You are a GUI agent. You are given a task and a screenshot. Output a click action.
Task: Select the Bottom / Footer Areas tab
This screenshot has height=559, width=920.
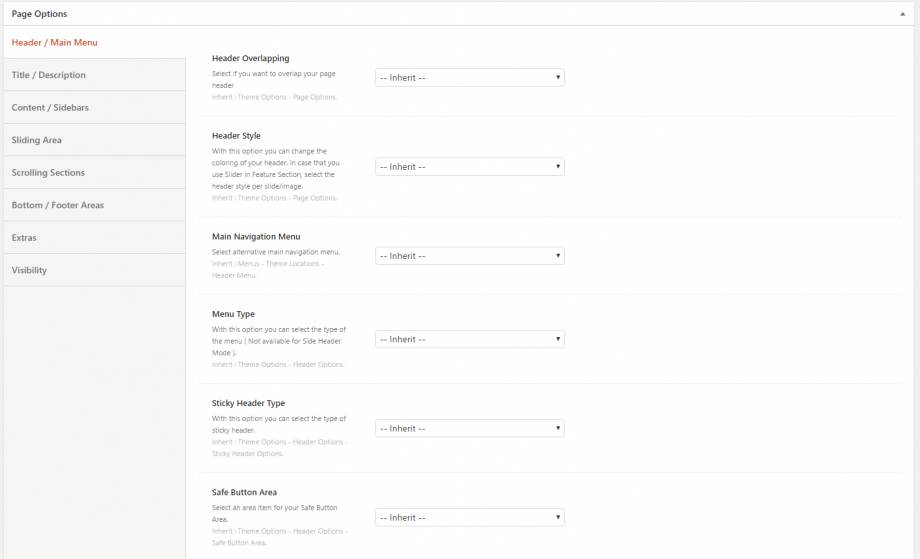coord(58,205)
